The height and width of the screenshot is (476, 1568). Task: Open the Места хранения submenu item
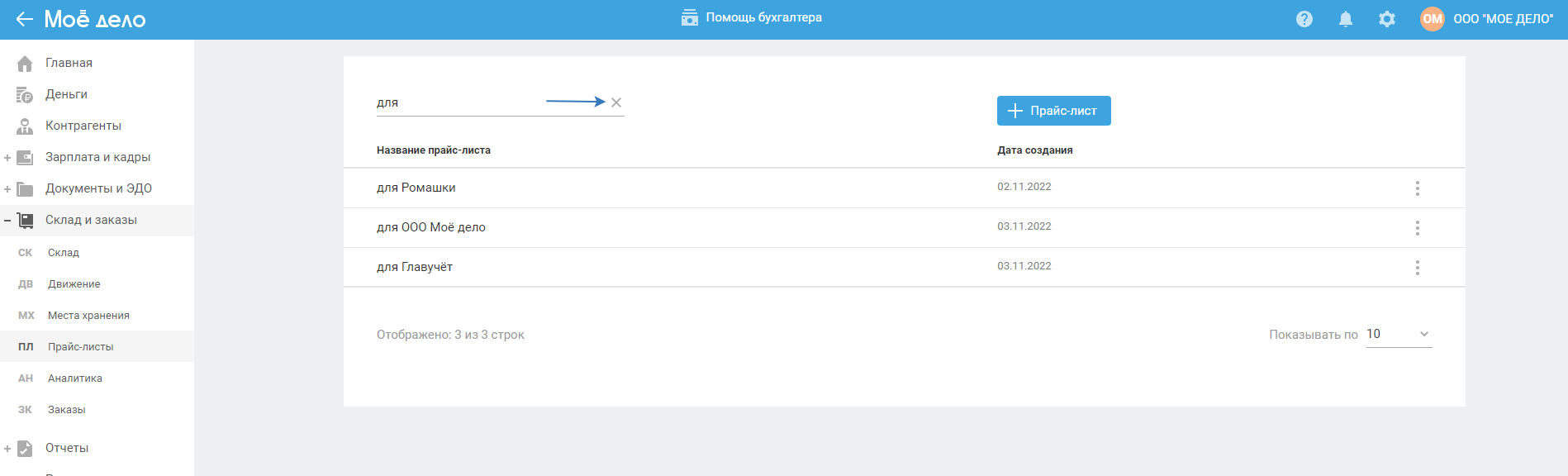(x=88, y=316)
